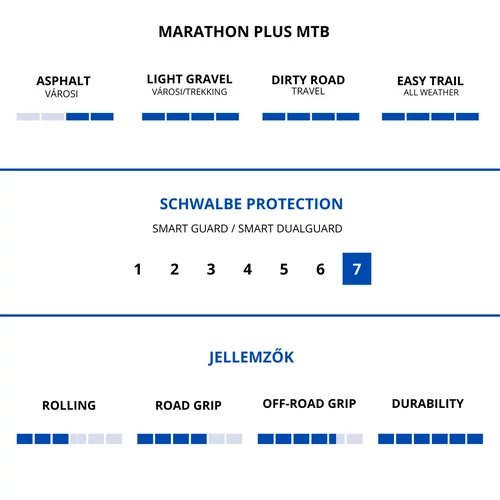Screen dimensions: 500x500
Task: Click the OFF-ROAD GRIP rating bar
Action: point(310,439)
